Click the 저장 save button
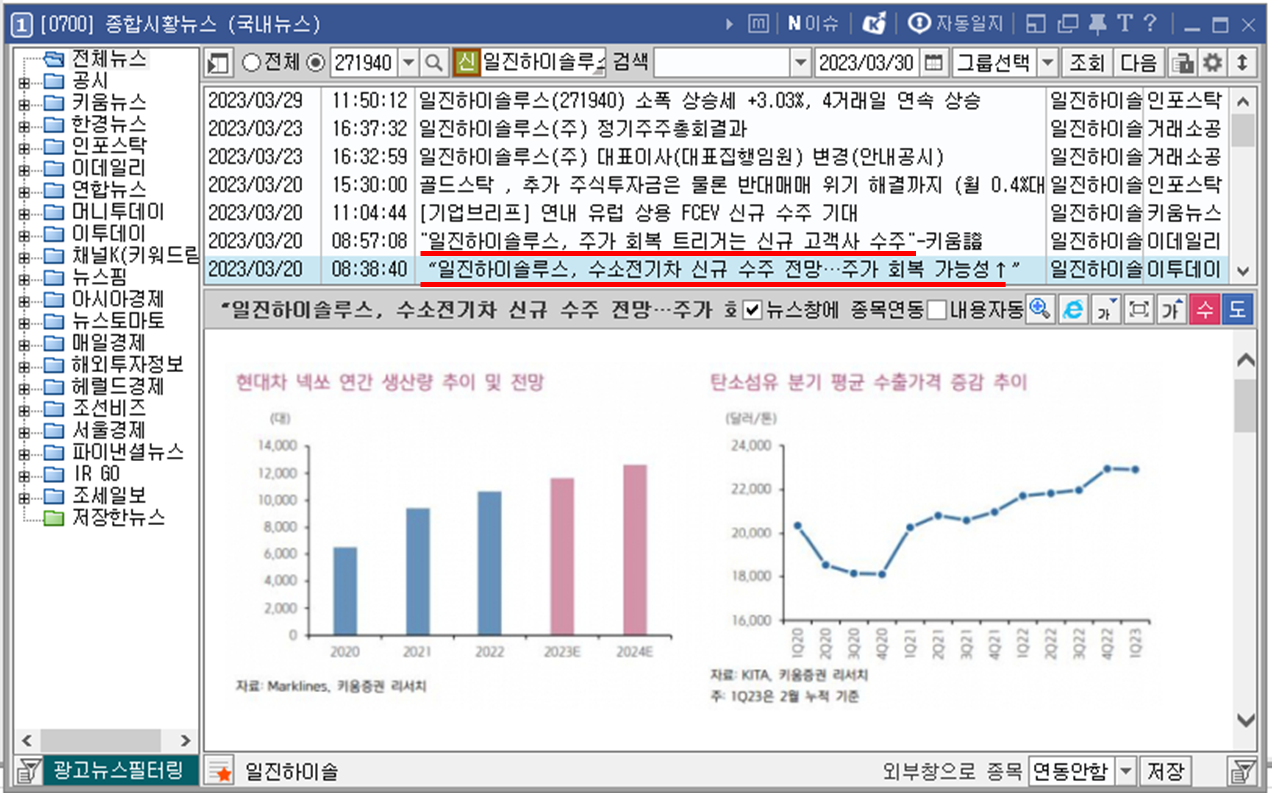 coord(1166,771)
